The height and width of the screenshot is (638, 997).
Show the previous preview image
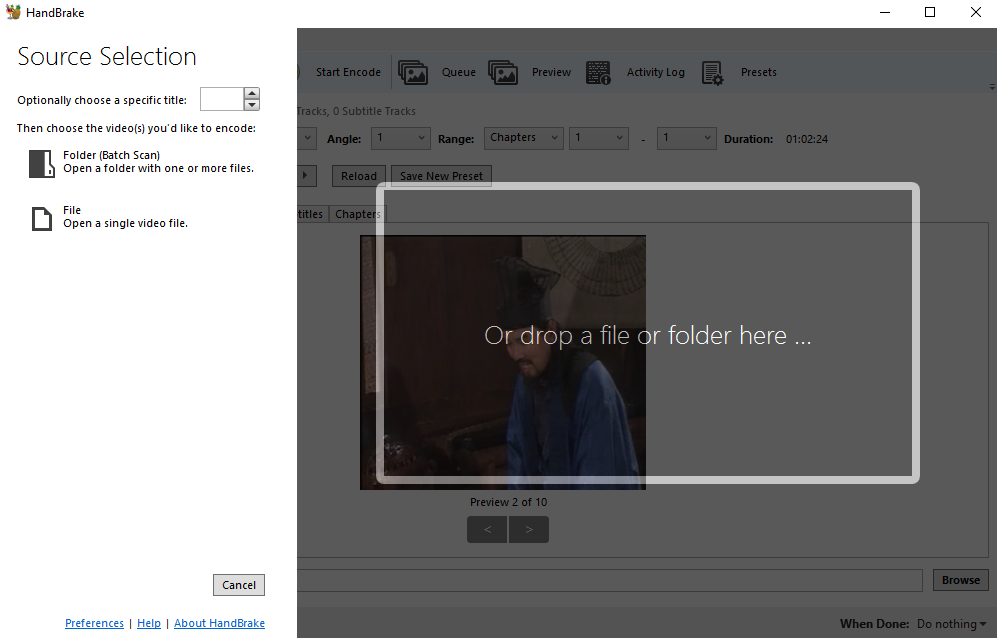click(487, 529)
